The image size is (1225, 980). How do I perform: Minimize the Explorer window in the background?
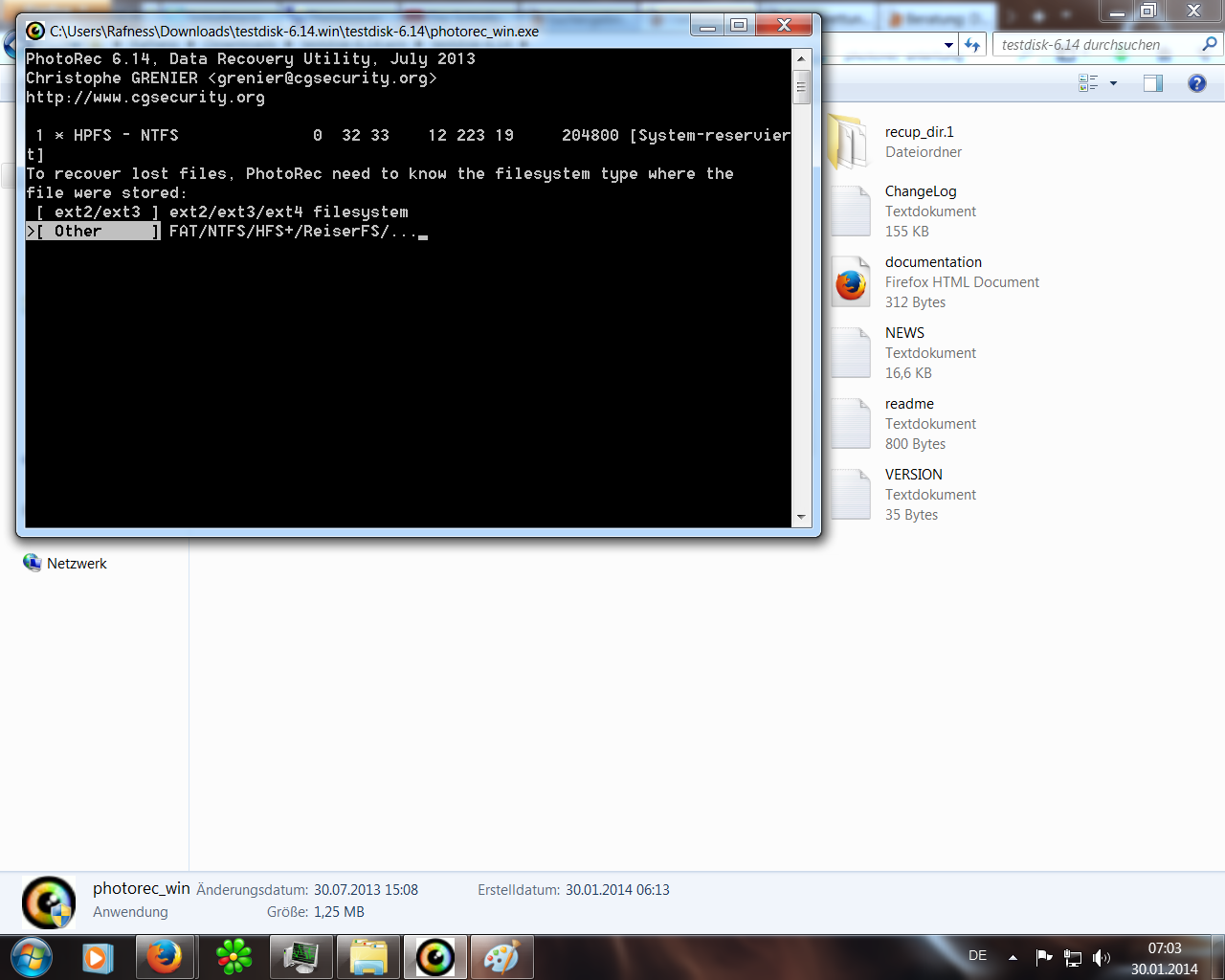[1117, 11]
